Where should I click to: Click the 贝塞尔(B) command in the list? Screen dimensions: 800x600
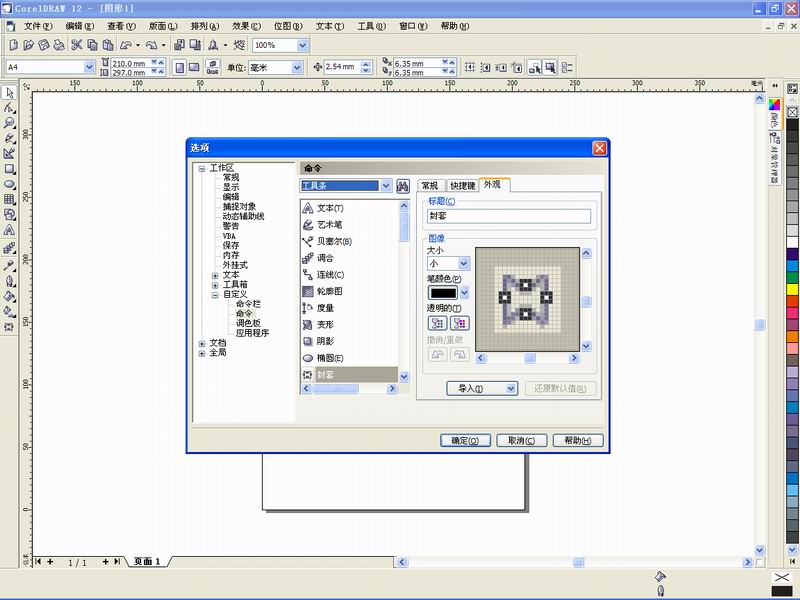pyautogui.click(x=334, y=241)
